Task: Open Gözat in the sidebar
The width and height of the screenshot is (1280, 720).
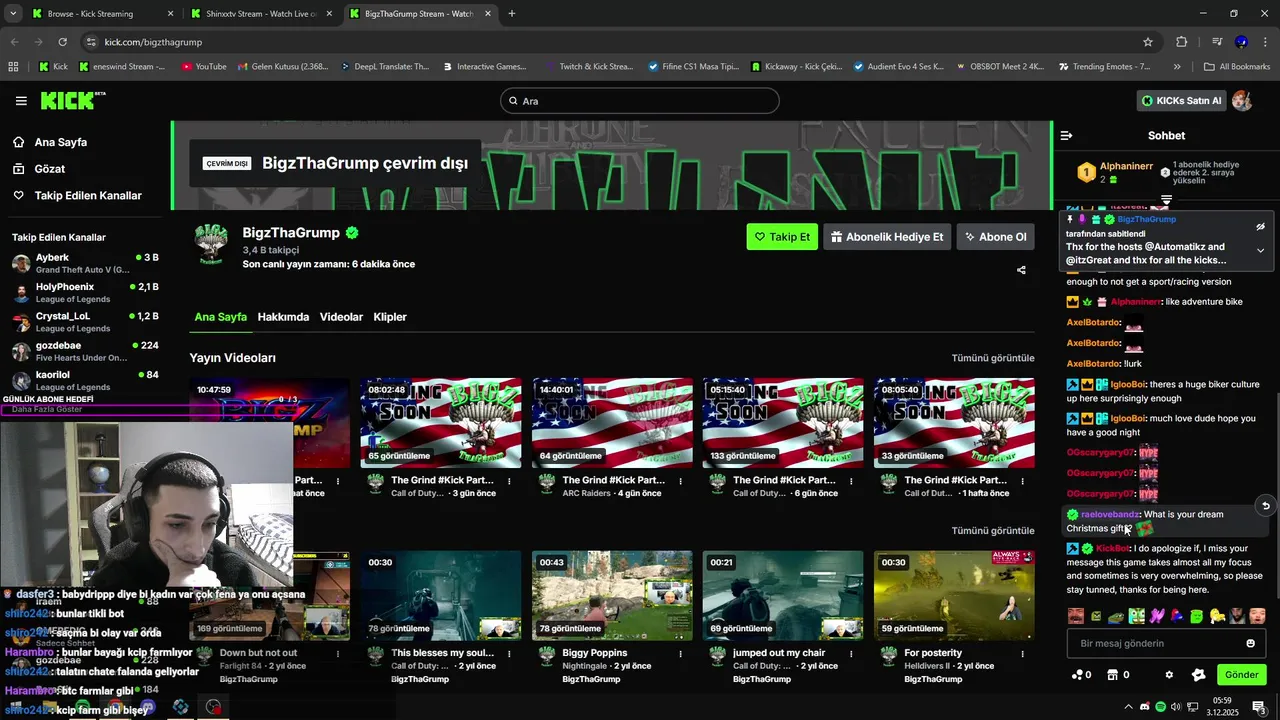Action: (x=49, y=169)
